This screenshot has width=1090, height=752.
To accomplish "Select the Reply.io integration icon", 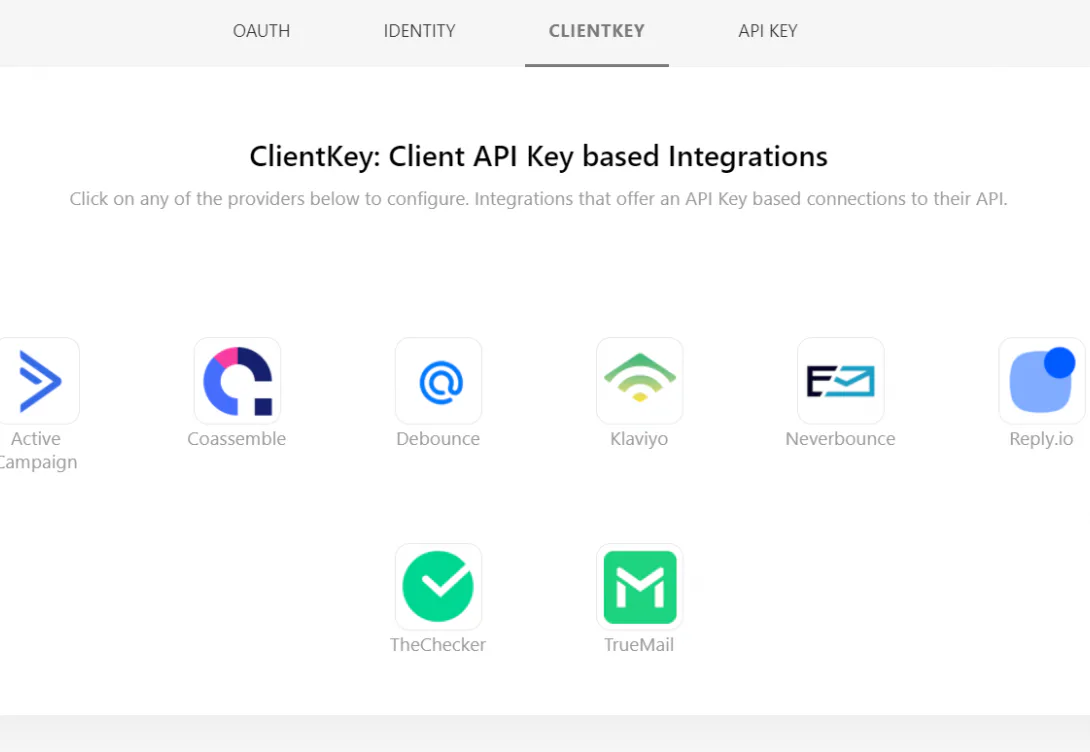I will pyautogui.click(x=1042, y=381).
